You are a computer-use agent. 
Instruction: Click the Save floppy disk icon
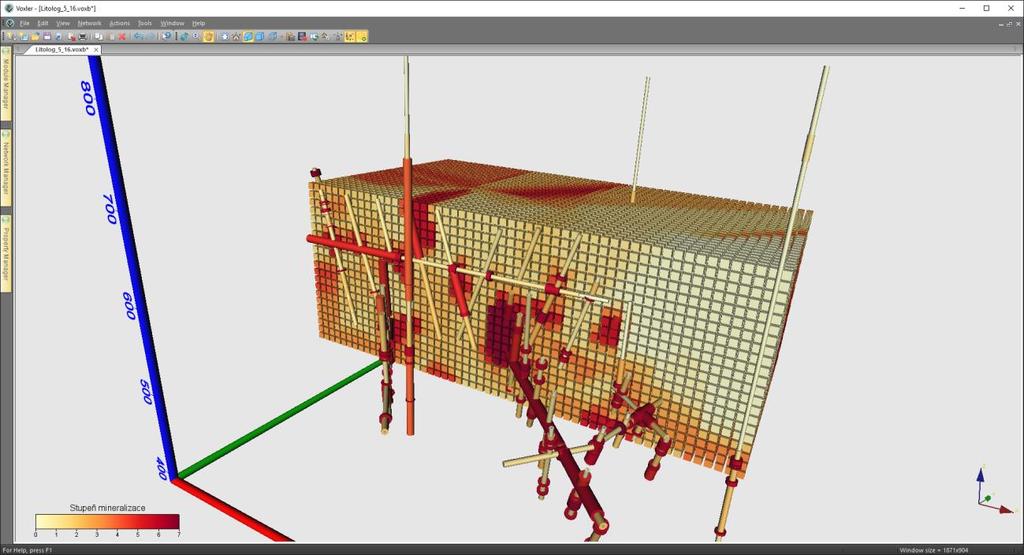tap(47, 37)
